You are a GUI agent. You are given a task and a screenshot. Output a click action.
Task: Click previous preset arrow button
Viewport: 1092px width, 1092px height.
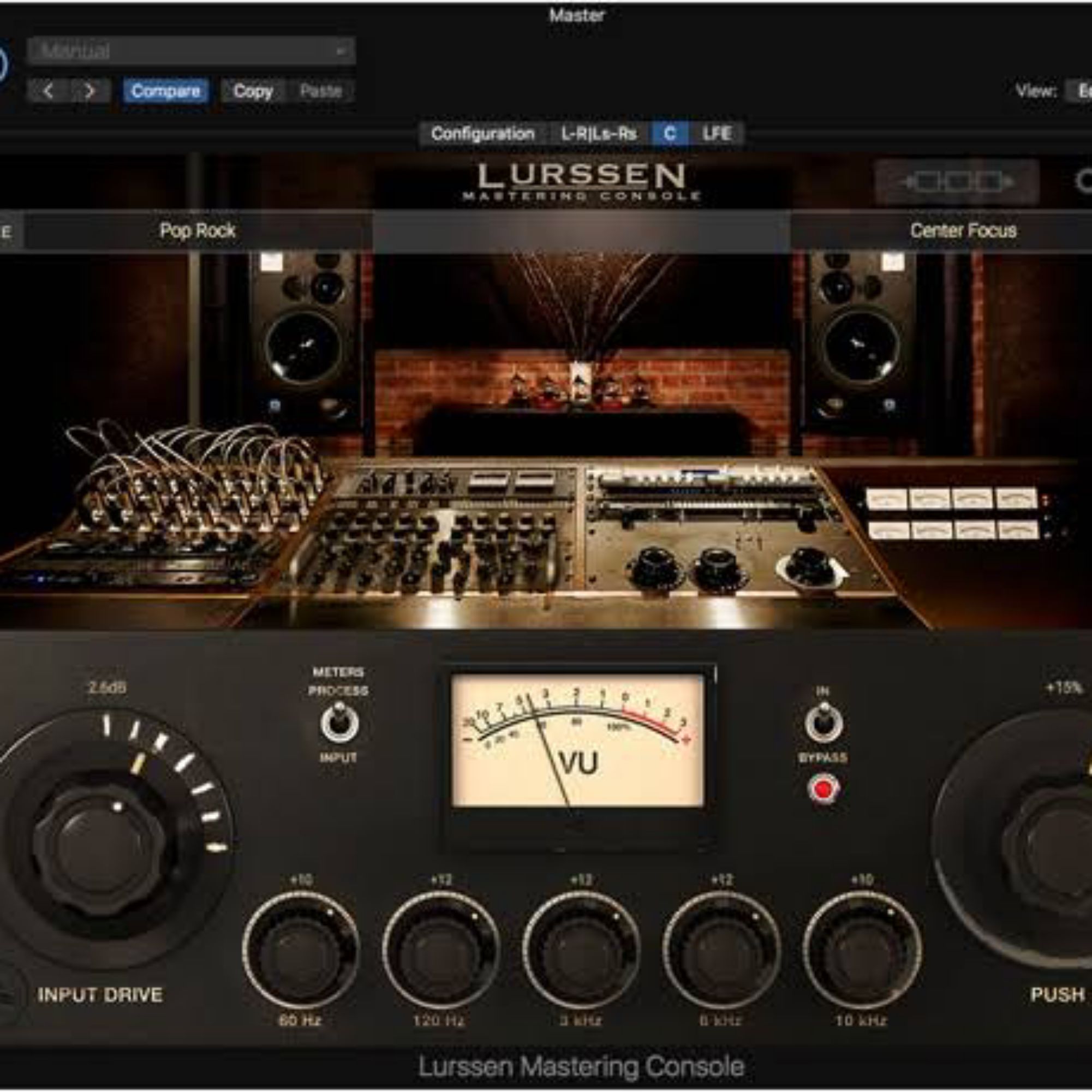pyautogui.click(x=49, y=91)
